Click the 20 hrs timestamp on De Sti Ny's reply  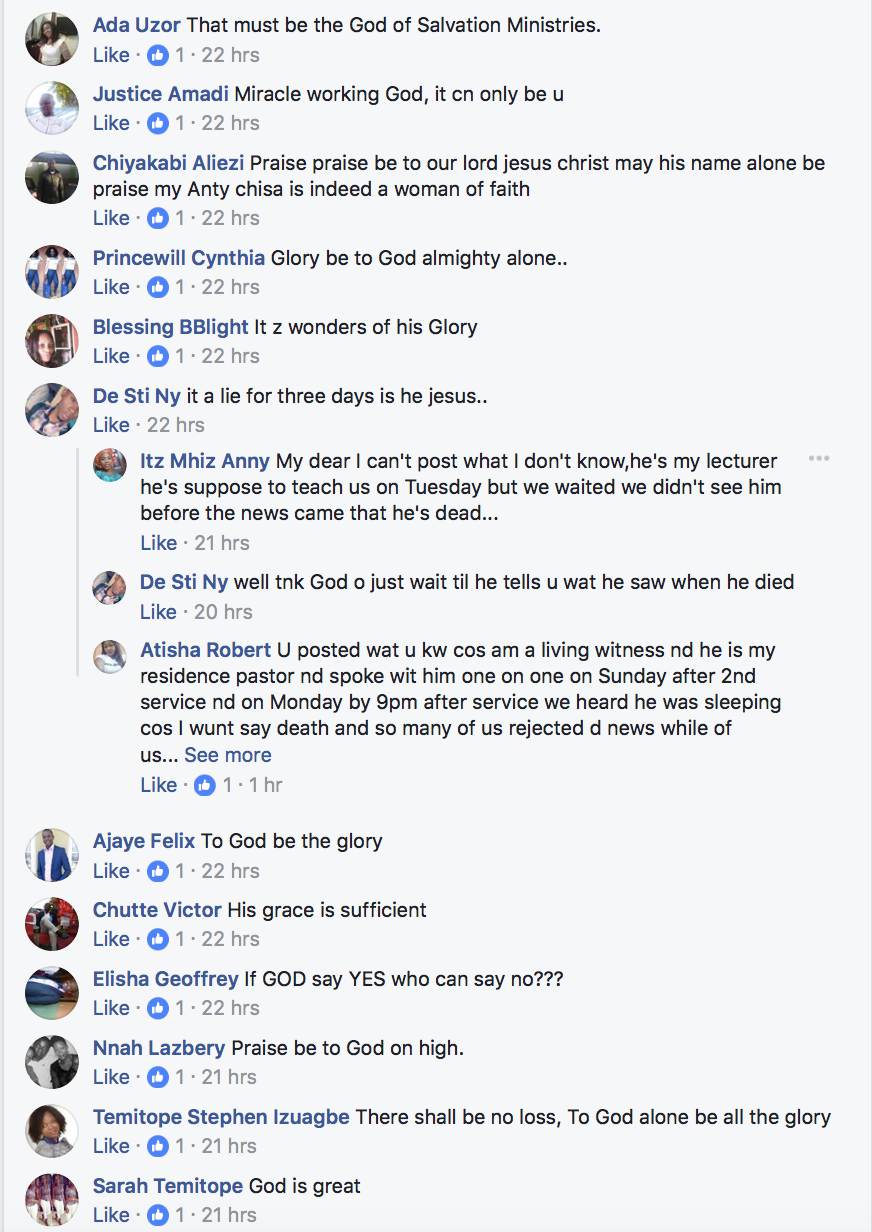223,612
